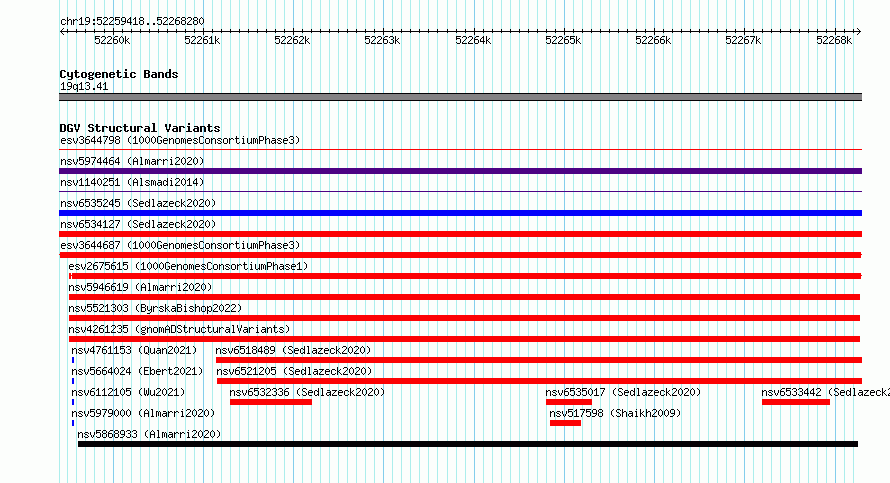The image size is (890, 483).
Task: Click nsv6521205 (Sedlazeck2020) label
Action: pos(294,371)
